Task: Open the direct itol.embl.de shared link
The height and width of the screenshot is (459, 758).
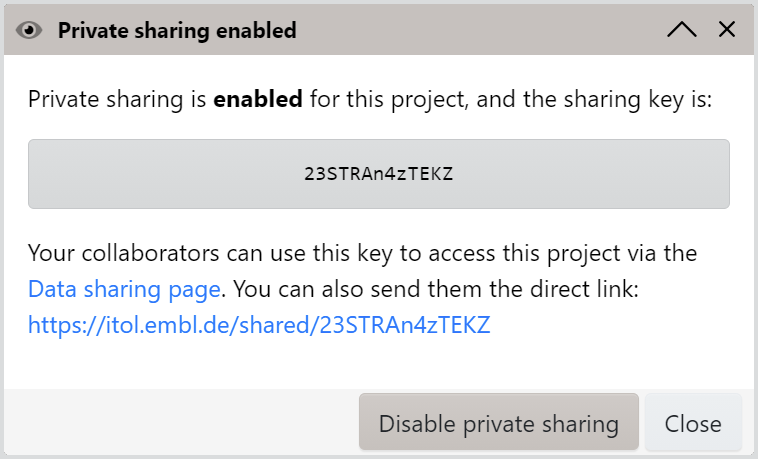Action: (259, 325)
